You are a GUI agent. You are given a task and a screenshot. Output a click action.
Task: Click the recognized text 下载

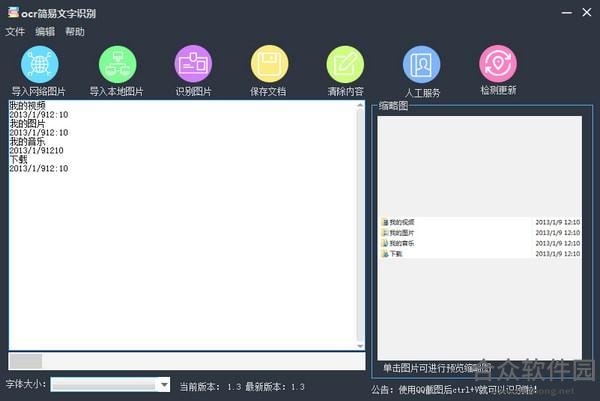pos(18,159)
